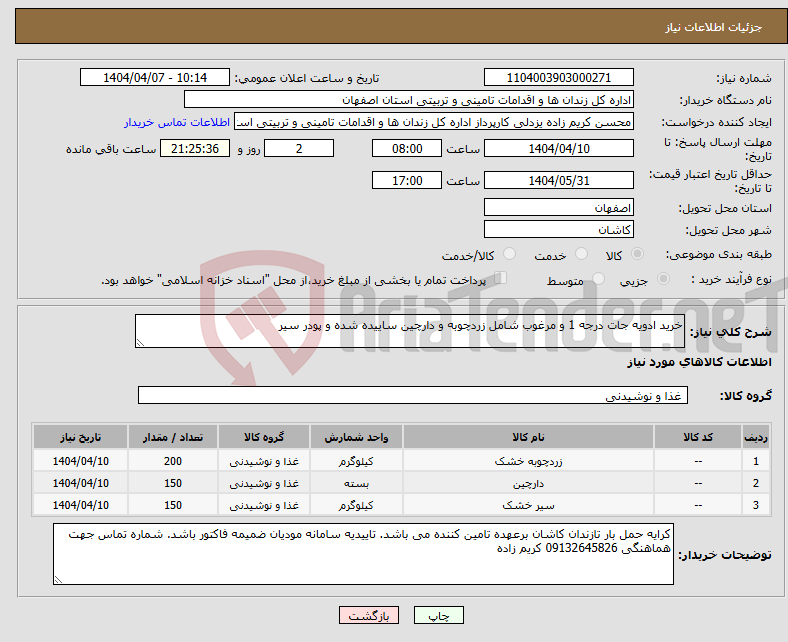Click the deadline time field 08:00
This screenshot has width=788, height=642.
[407, 148]
